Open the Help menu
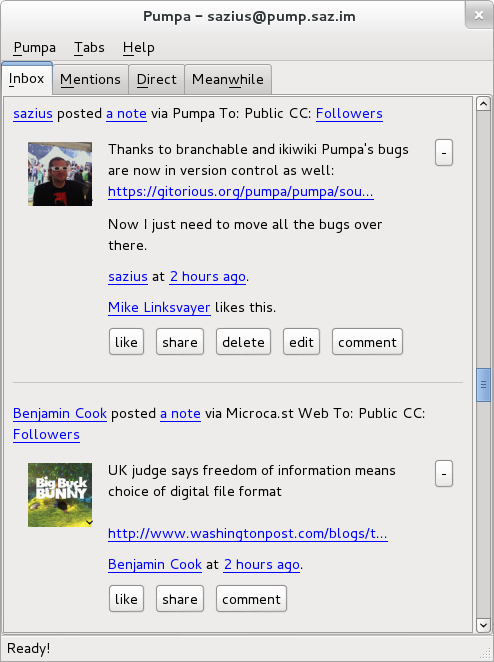The image size is (494, 662). click(x=138, y=47)
